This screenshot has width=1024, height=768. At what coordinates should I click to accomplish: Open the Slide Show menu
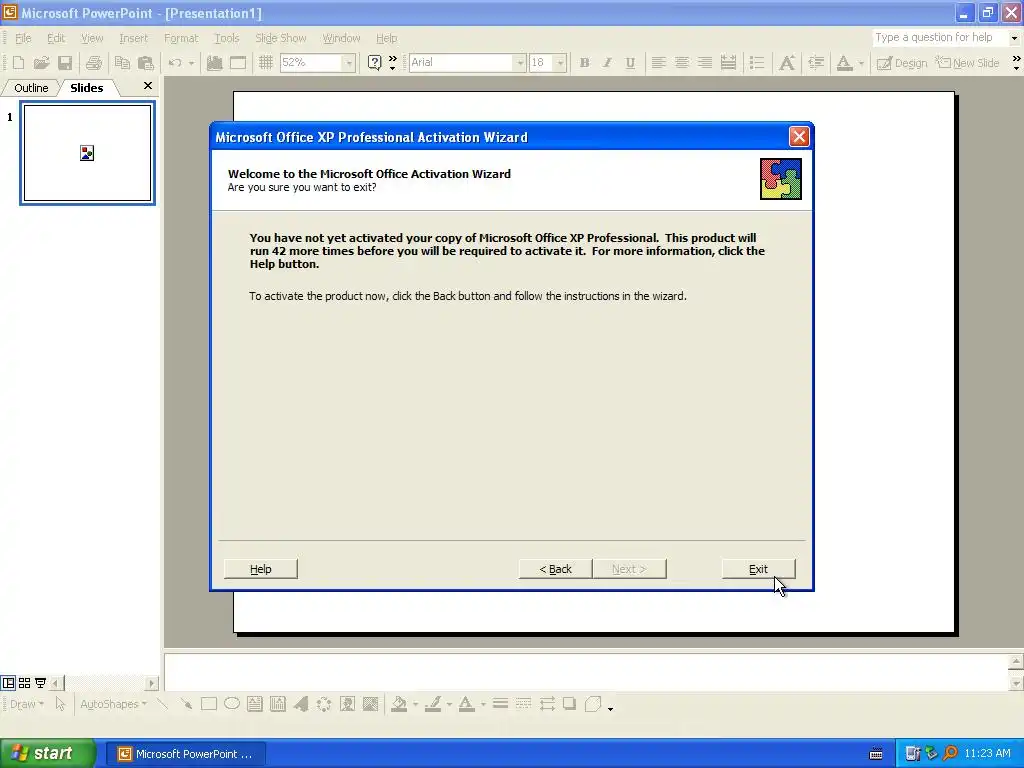tap(280, 38)
